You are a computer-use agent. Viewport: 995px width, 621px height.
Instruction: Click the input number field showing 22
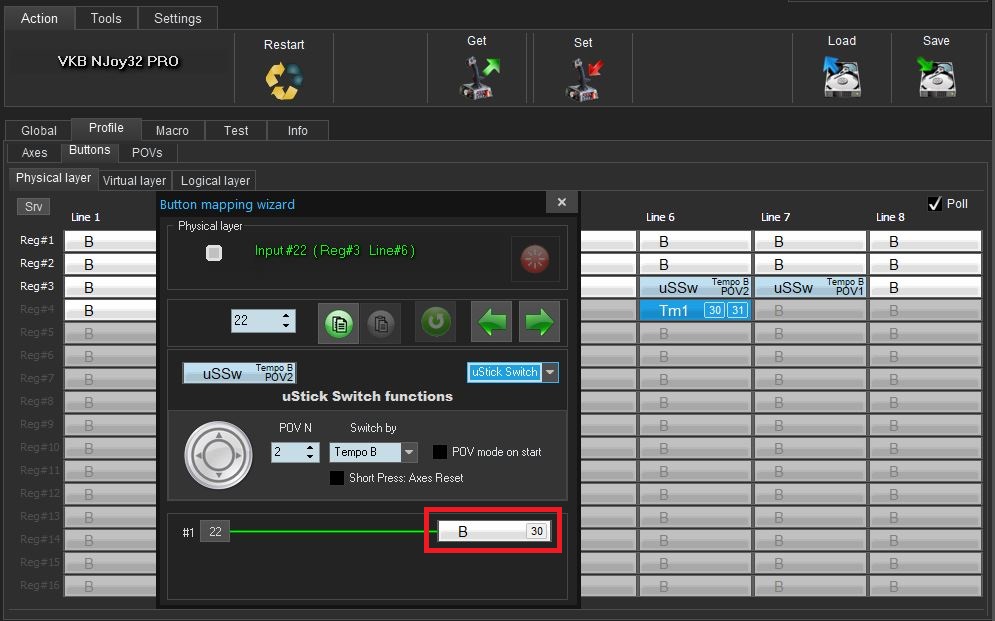tap(254, 321)
